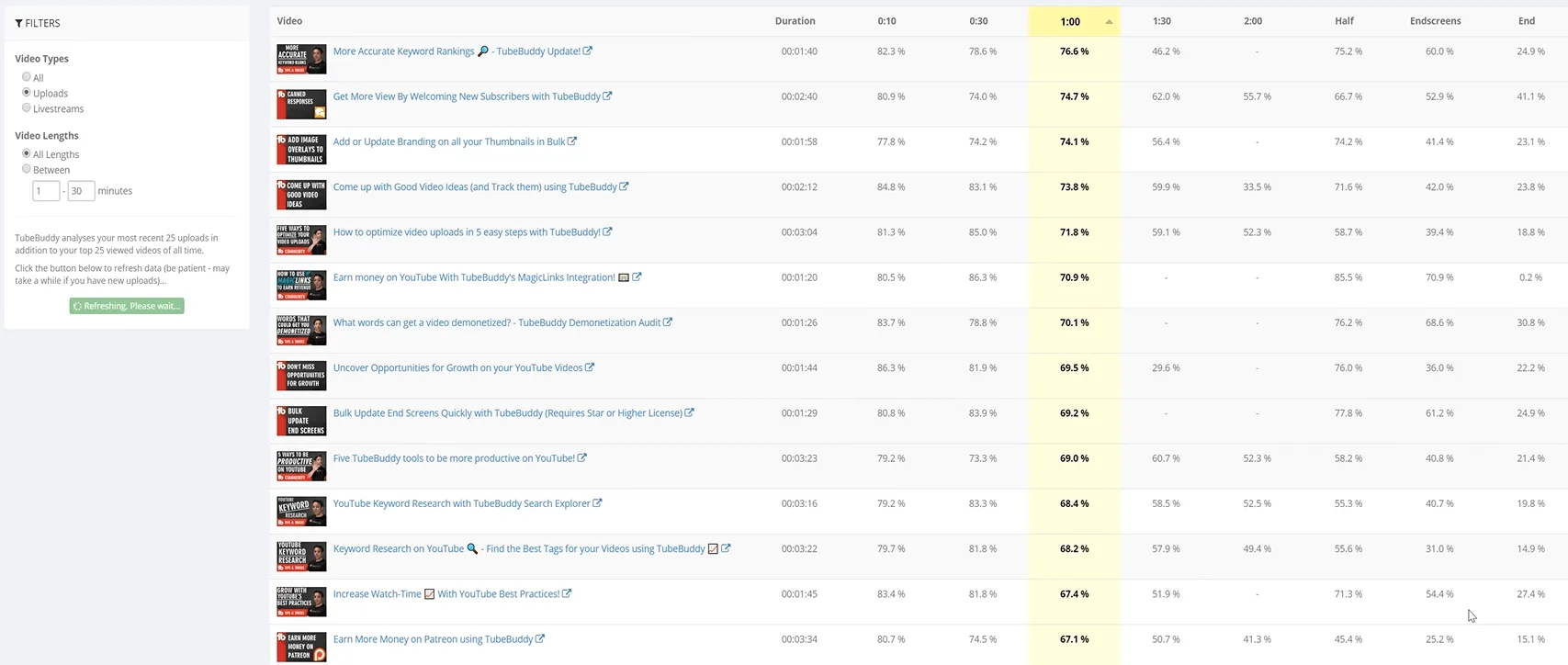Sort by the 0:30 column header
1568x665 pixels.
click(x=978, y=21)
